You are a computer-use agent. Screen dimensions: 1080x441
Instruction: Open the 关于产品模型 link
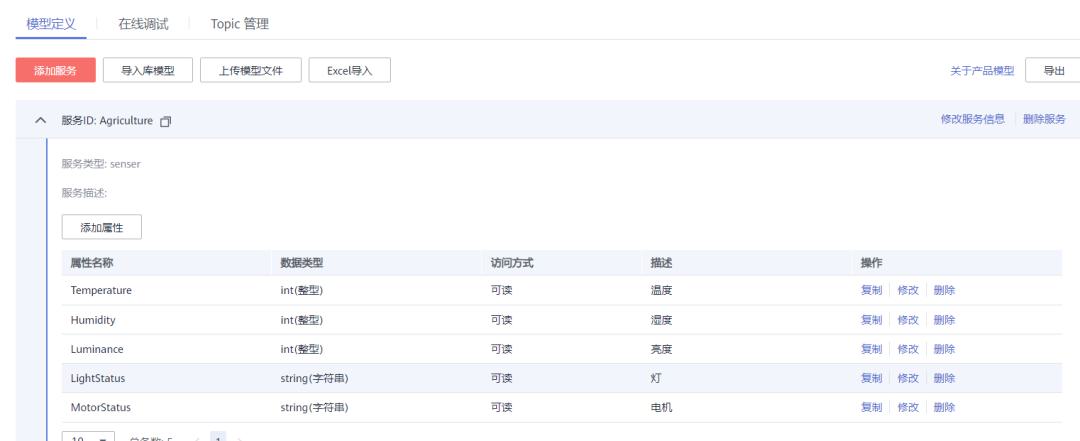(x=982, y=70)
